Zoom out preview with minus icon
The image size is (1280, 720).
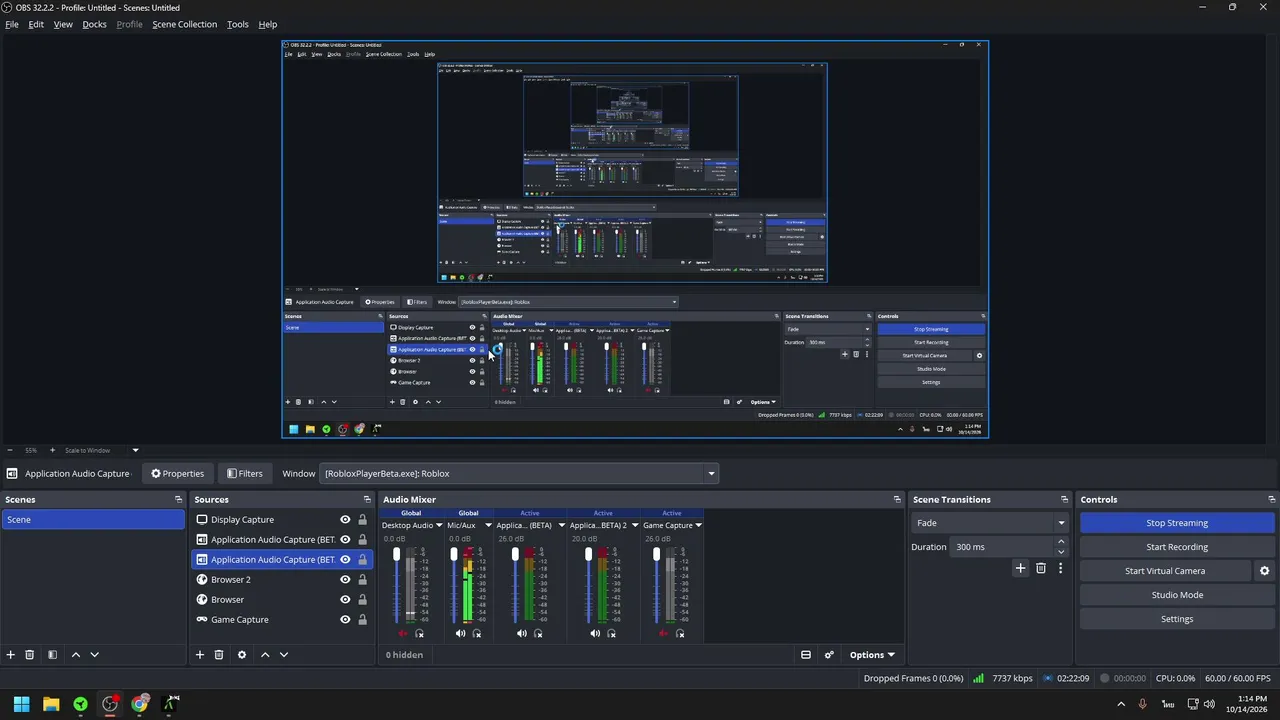pos(10,450)
